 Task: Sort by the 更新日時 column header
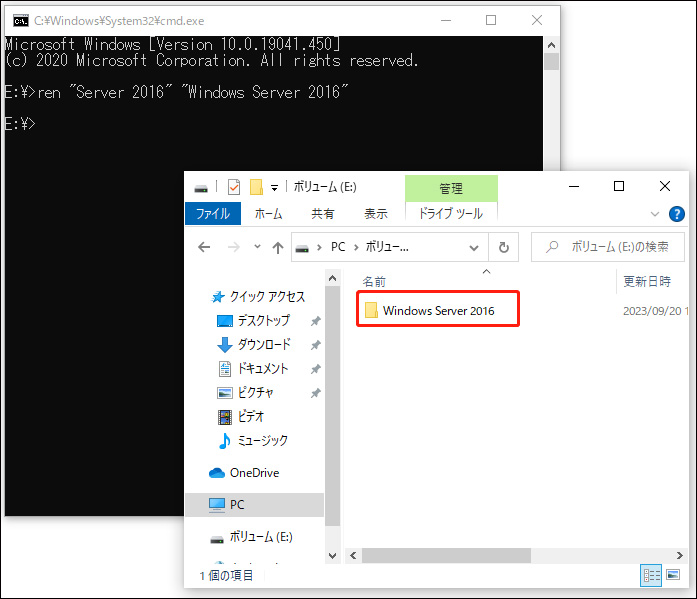647,281
